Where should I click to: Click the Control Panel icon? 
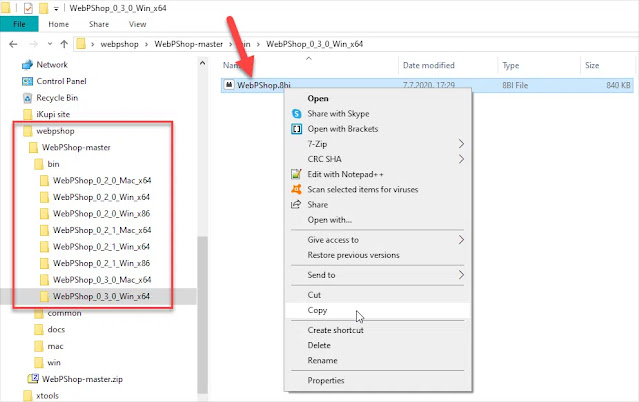tap(27, 81)
